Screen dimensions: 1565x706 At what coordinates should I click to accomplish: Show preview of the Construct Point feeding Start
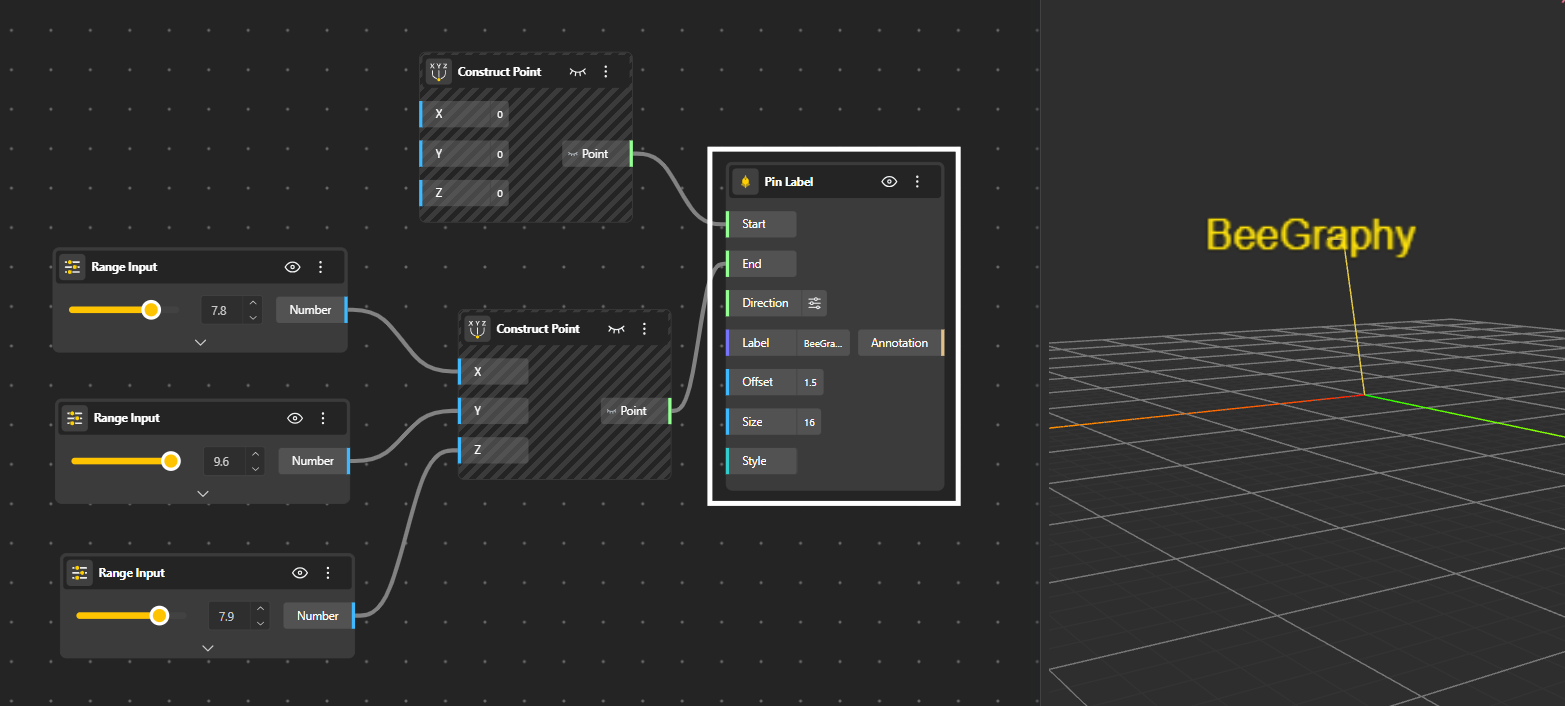578,72
